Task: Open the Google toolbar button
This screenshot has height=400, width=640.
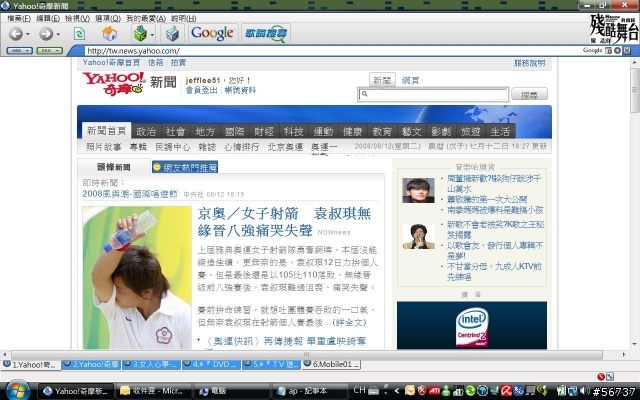Action: point(212,33)
